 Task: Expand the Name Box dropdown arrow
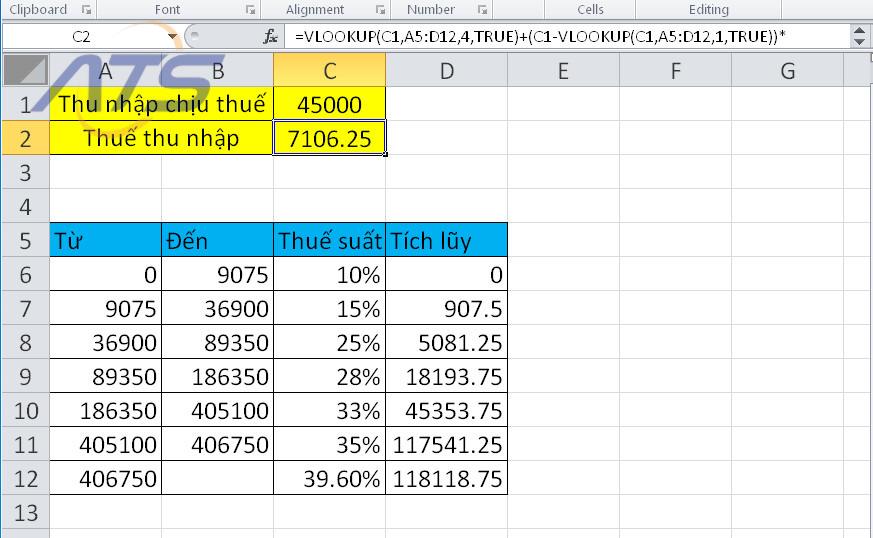pyautogui.click(x=173, y=37)
